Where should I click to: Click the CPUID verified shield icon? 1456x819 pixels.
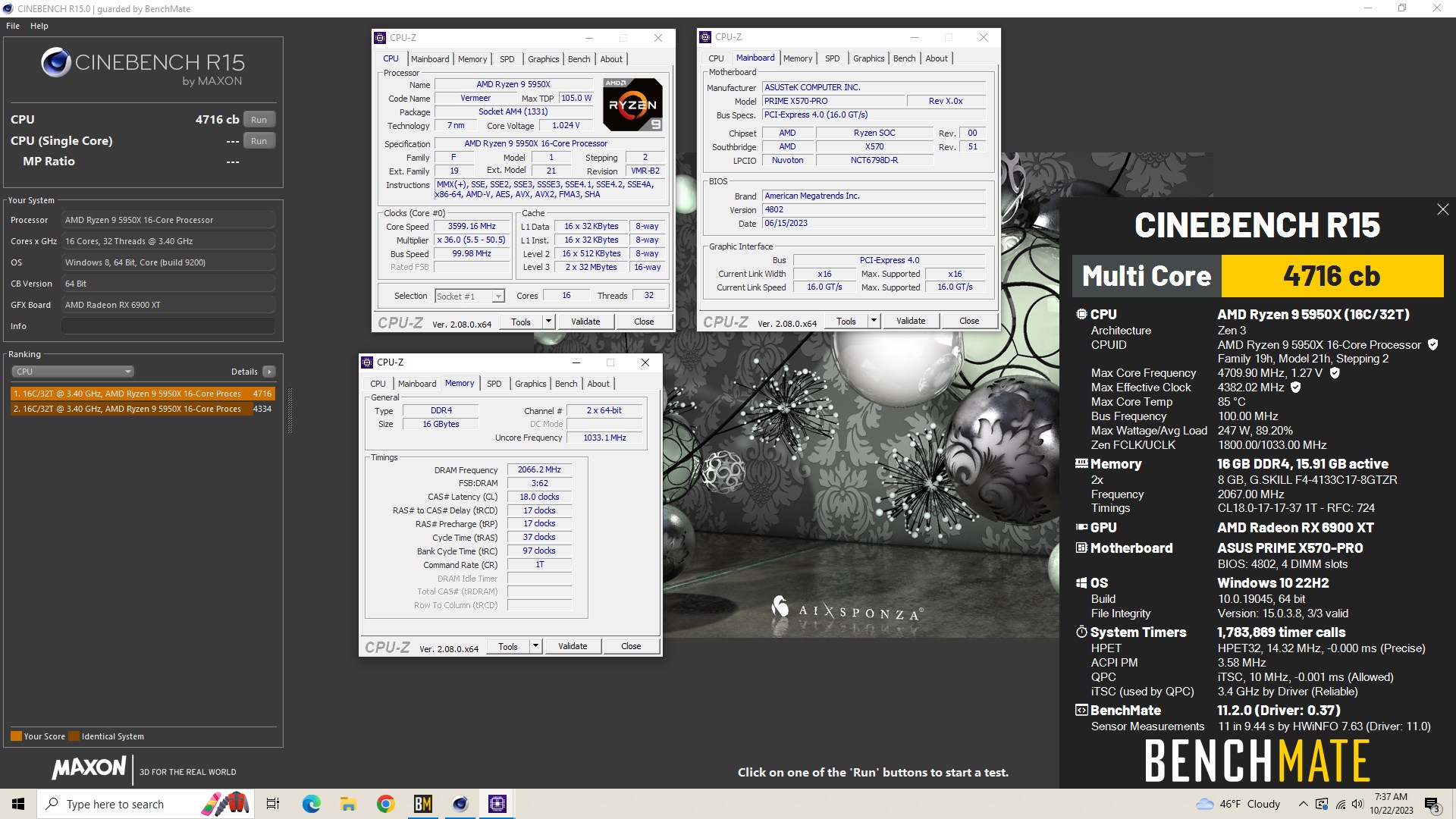(1432, 344)
